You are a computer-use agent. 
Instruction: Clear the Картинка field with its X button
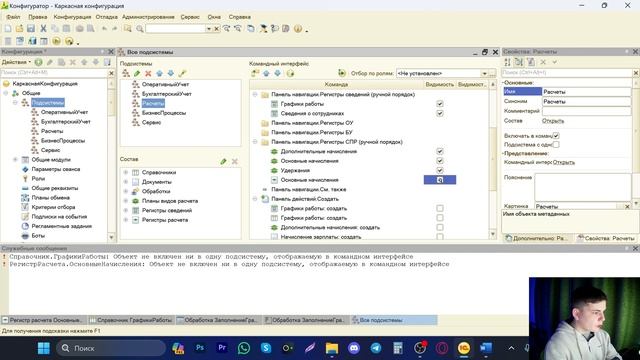(627, 207)
